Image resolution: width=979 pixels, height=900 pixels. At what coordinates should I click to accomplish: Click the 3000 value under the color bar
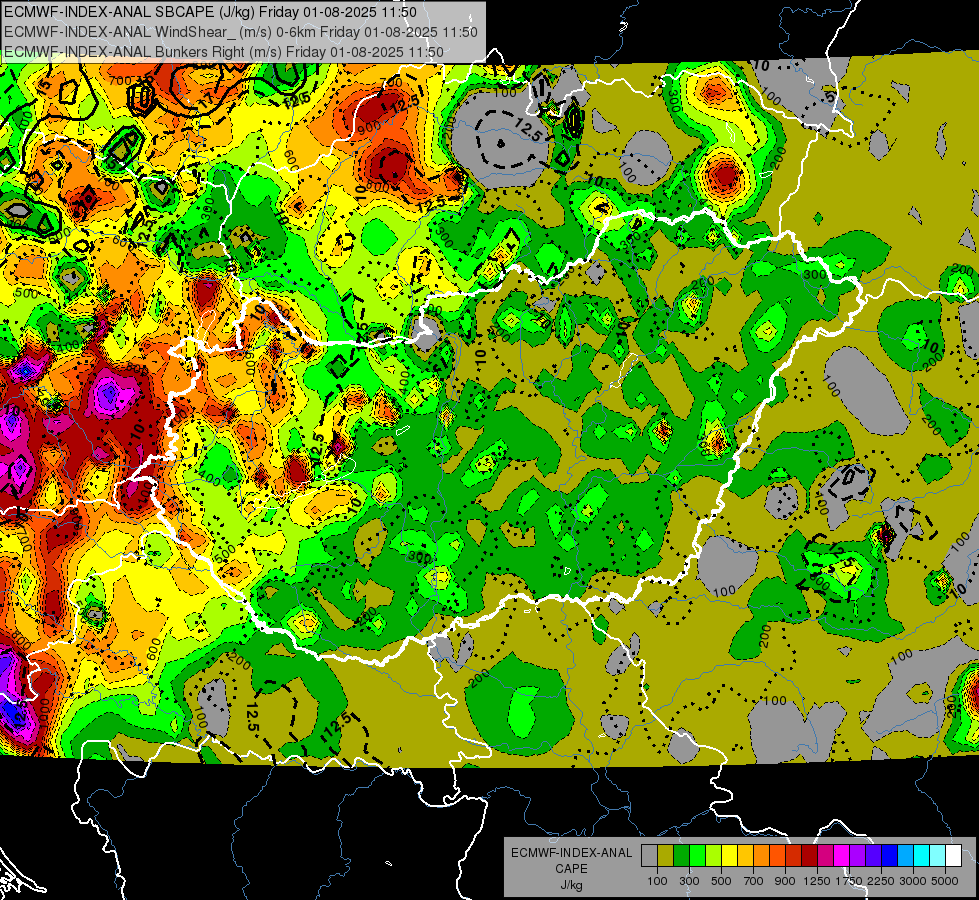click(913, 881)
